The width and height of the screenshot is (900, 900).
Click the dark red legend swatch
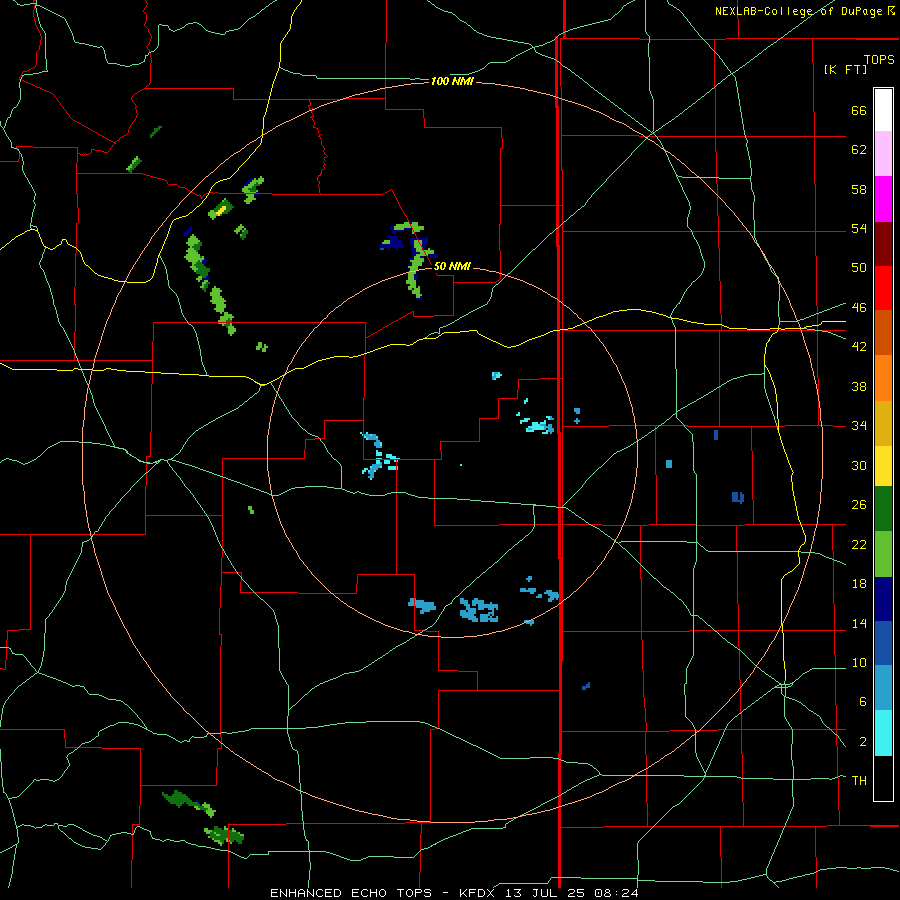click(x=883, y=244)
